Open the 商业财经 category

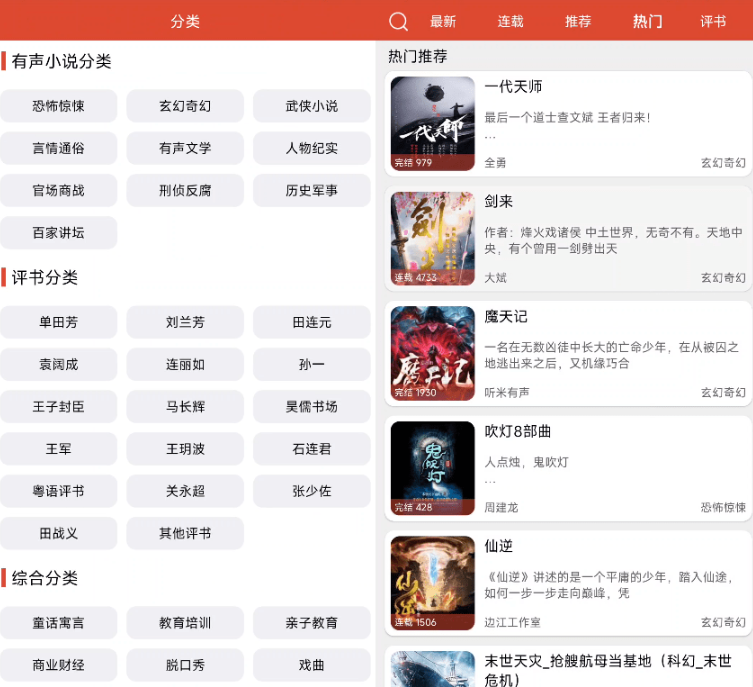pyautogui.click(x=59, y=665)
